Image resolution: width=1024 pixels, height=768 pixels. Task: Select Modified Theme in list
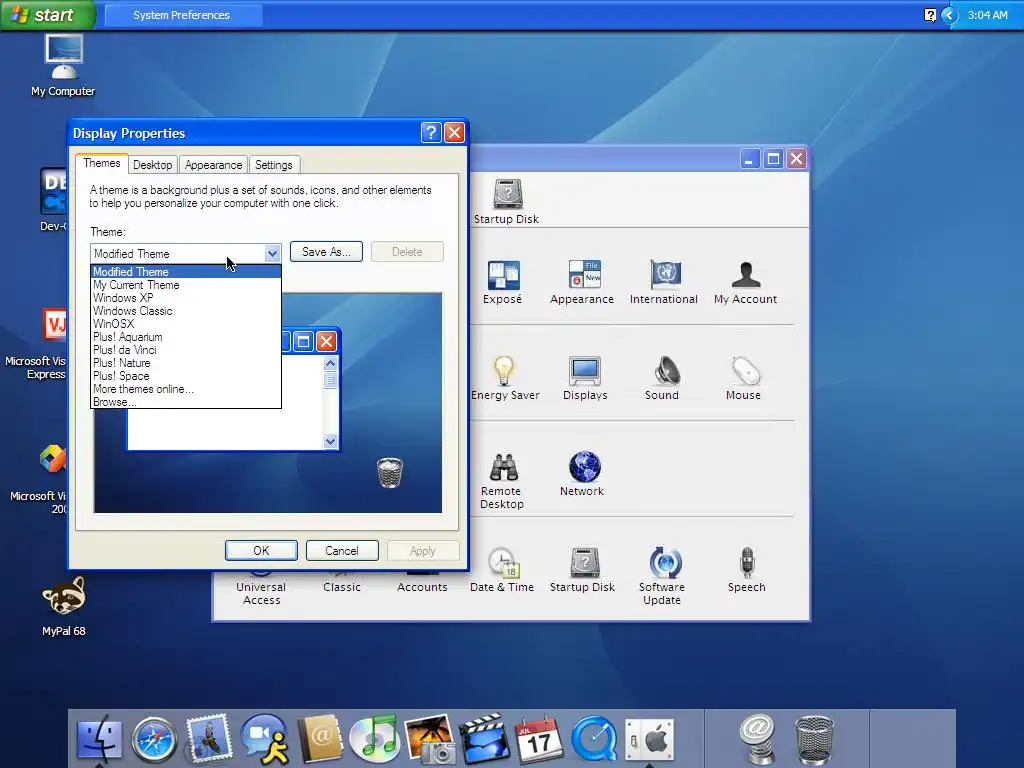click(x=186, y=272)
